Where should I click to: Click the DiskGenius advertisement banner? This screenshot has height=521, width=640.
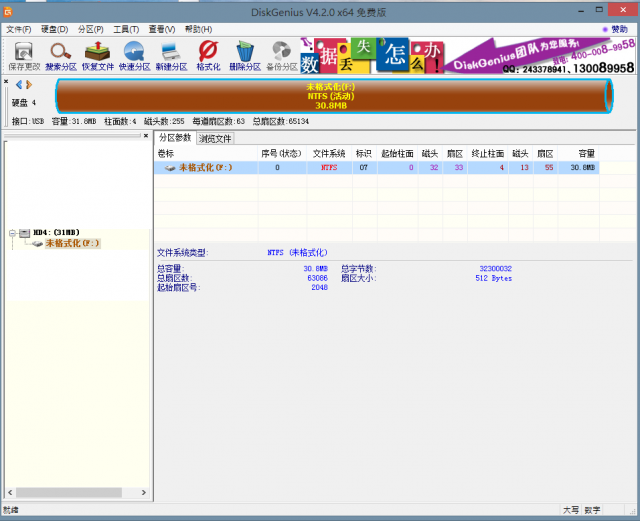468,56
